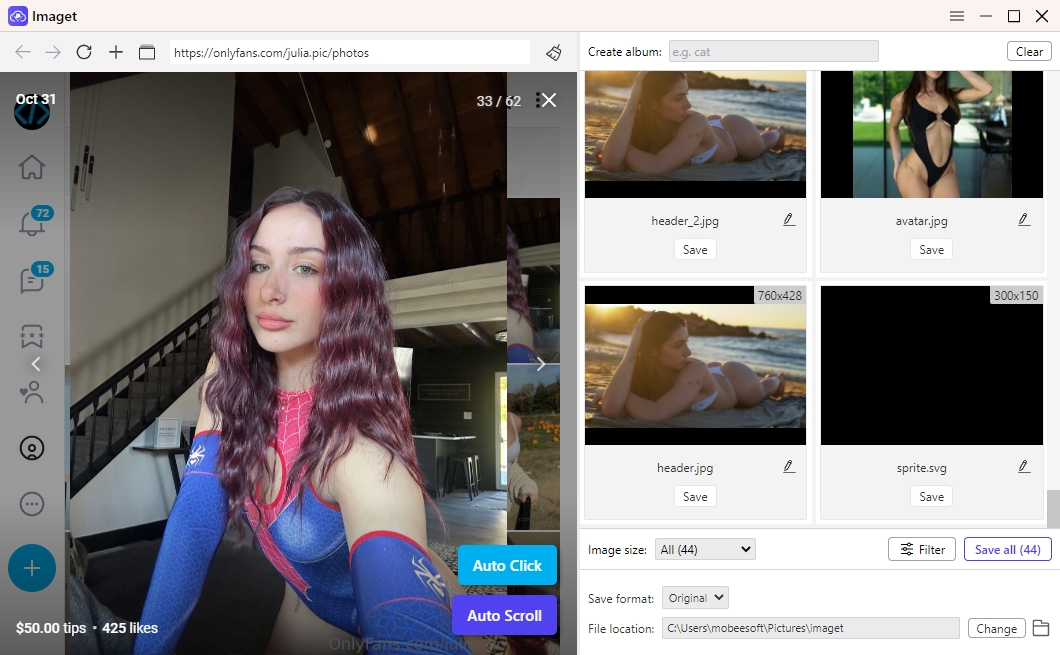Viewport: 1060px width, 655px height.
Task: Click the bookmarks icon in the left sidebar
Action: pos(32,336)
